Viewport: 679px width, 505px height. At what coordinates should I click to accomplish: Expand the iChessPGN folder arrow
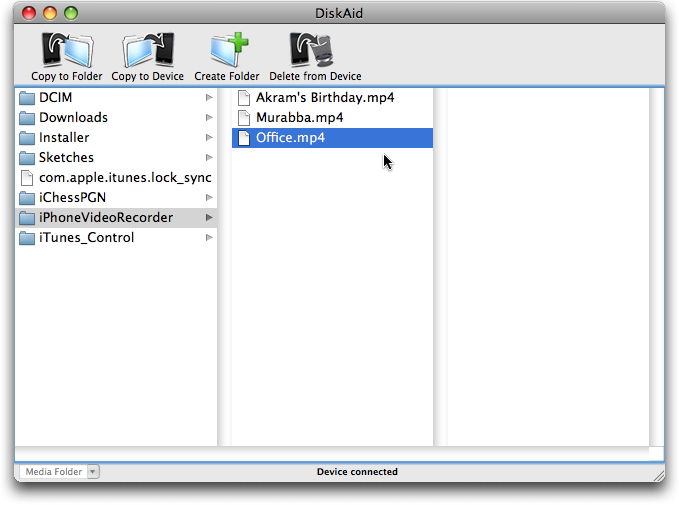(x=209, y=197)
